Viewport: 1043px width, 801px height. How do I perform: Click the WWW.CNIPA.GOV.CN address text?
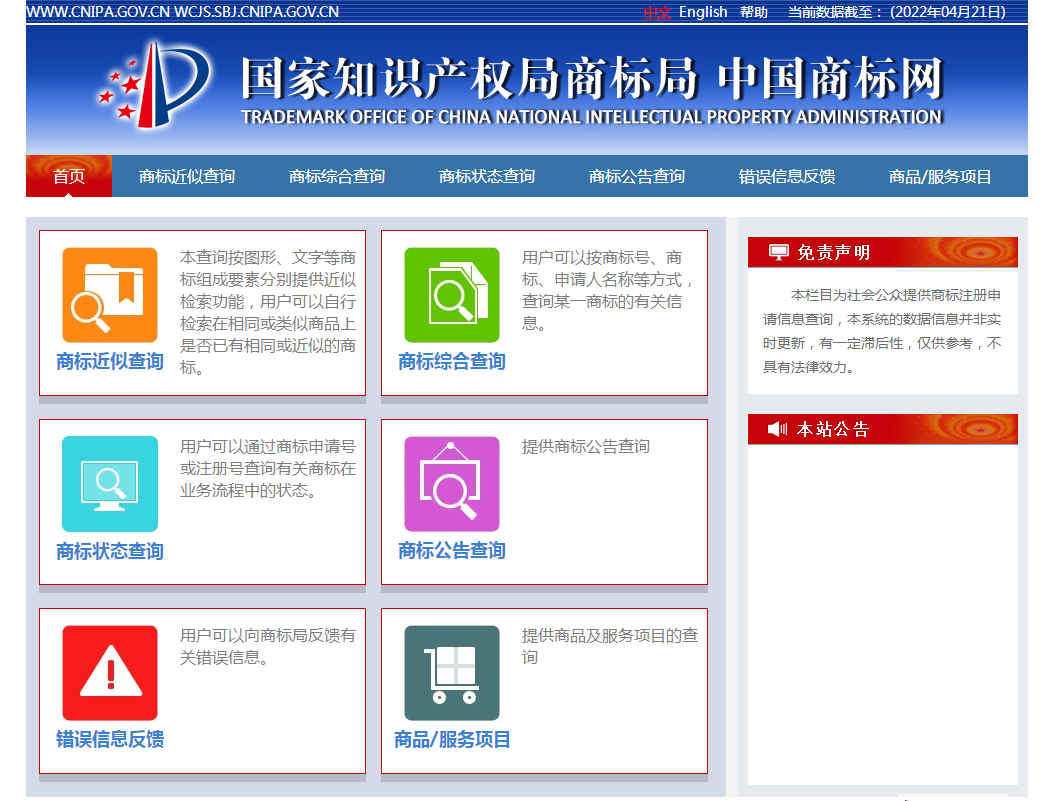[x=98, y=12]
